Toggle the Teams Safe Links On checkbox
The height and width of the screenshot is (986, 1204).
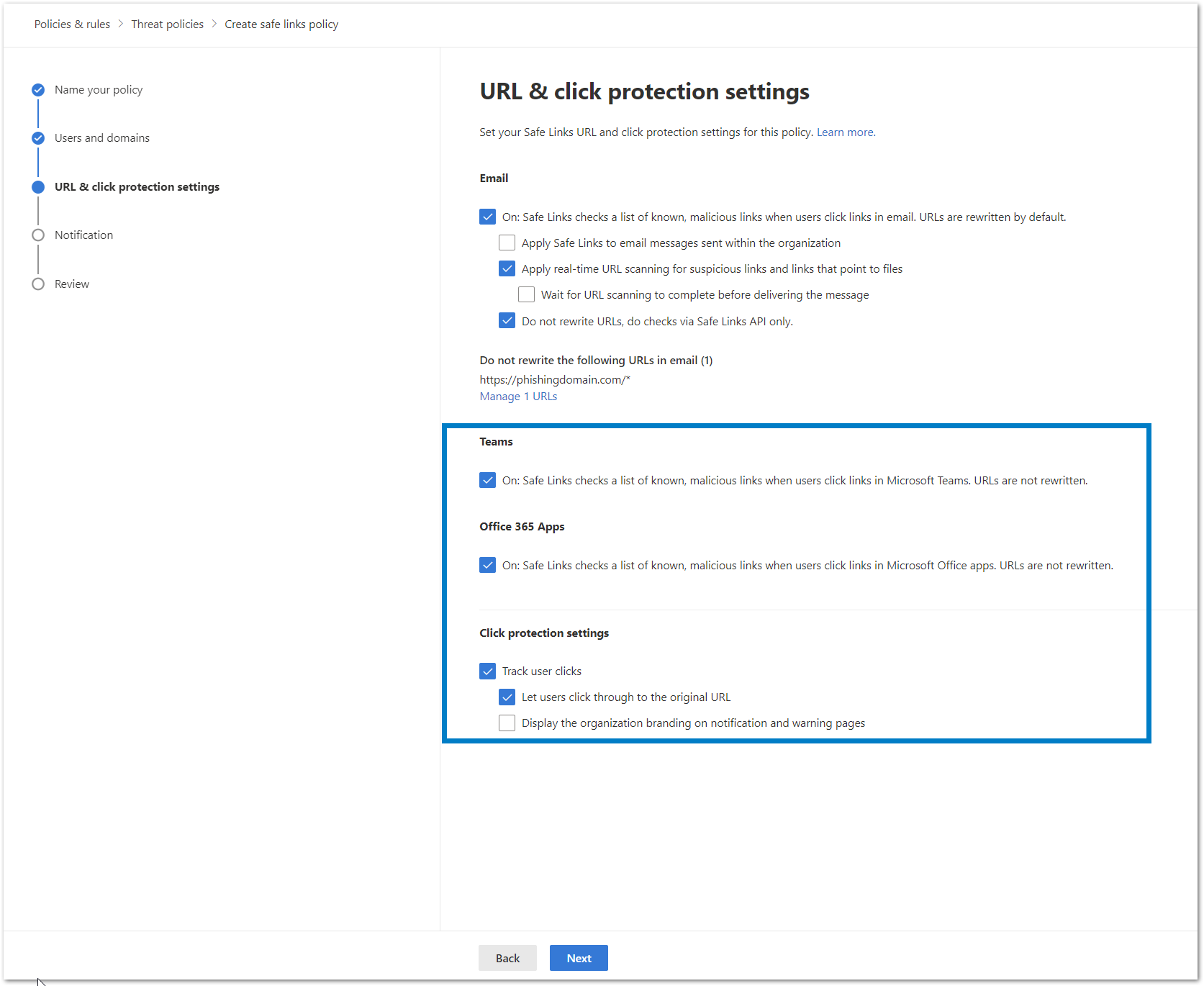point(488,480)
